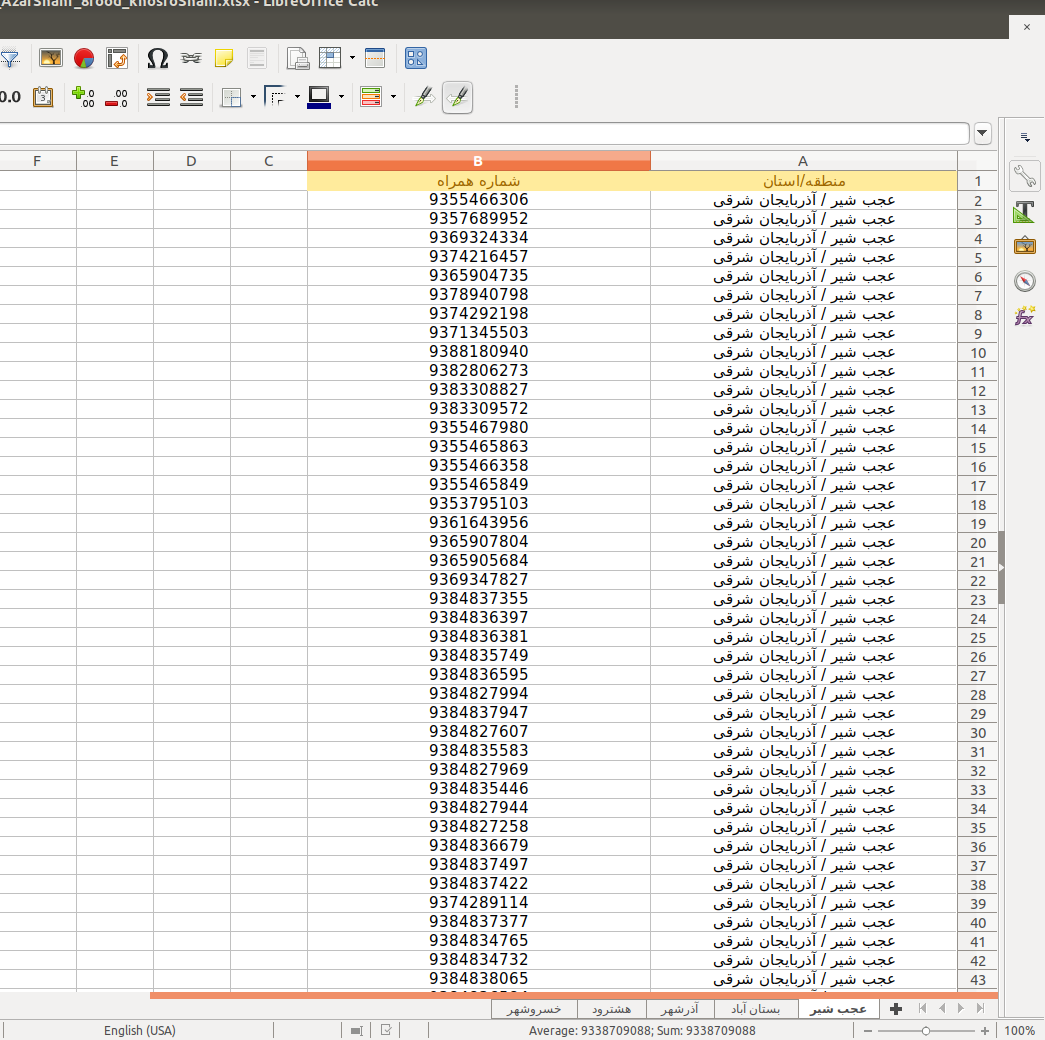Open the border style dropdown arrow
This screenshot has height=1040, width=1045.
click(x=297, y=97)
